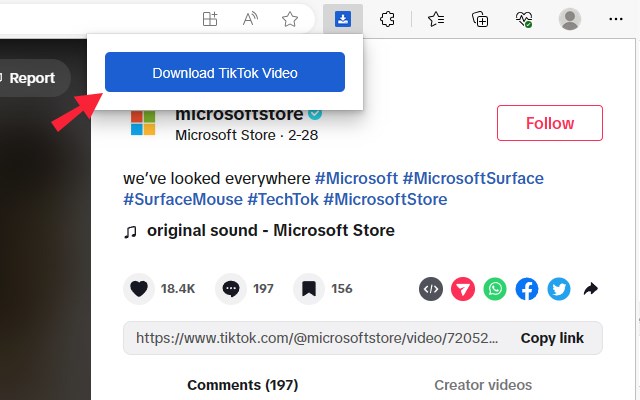Screen dimensions: 640x400
Task: Open the #TechTok hashtag
Action: click(283, 200)
